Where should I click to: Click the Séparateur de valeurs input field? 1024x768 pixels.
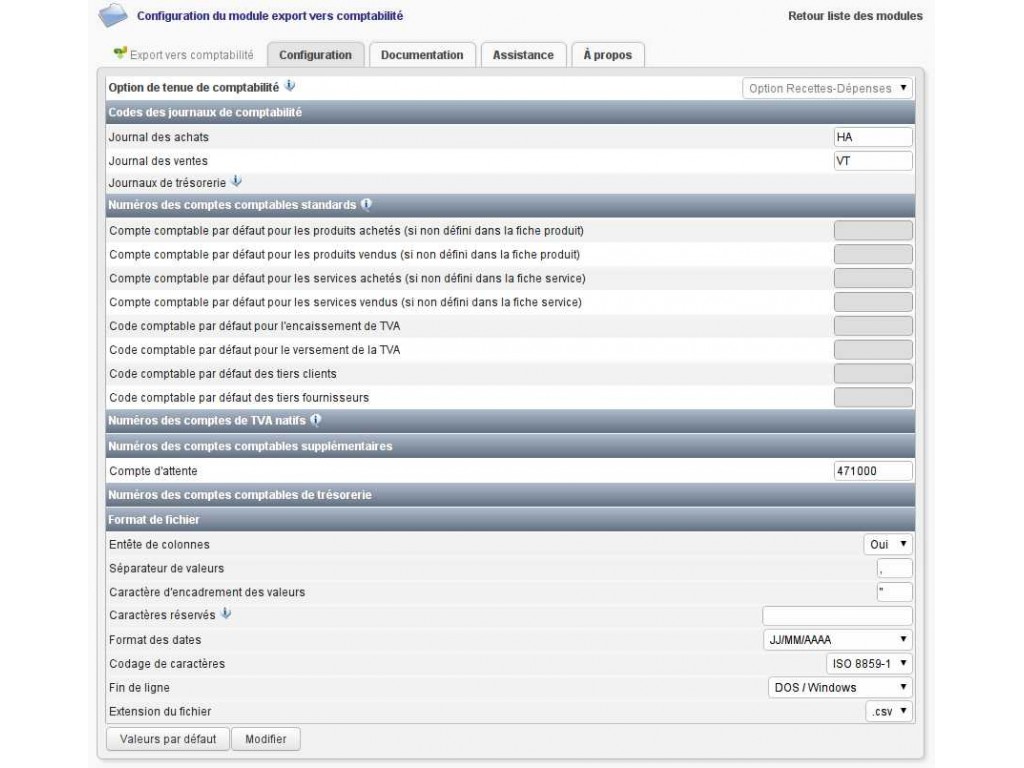click(895, 568)
